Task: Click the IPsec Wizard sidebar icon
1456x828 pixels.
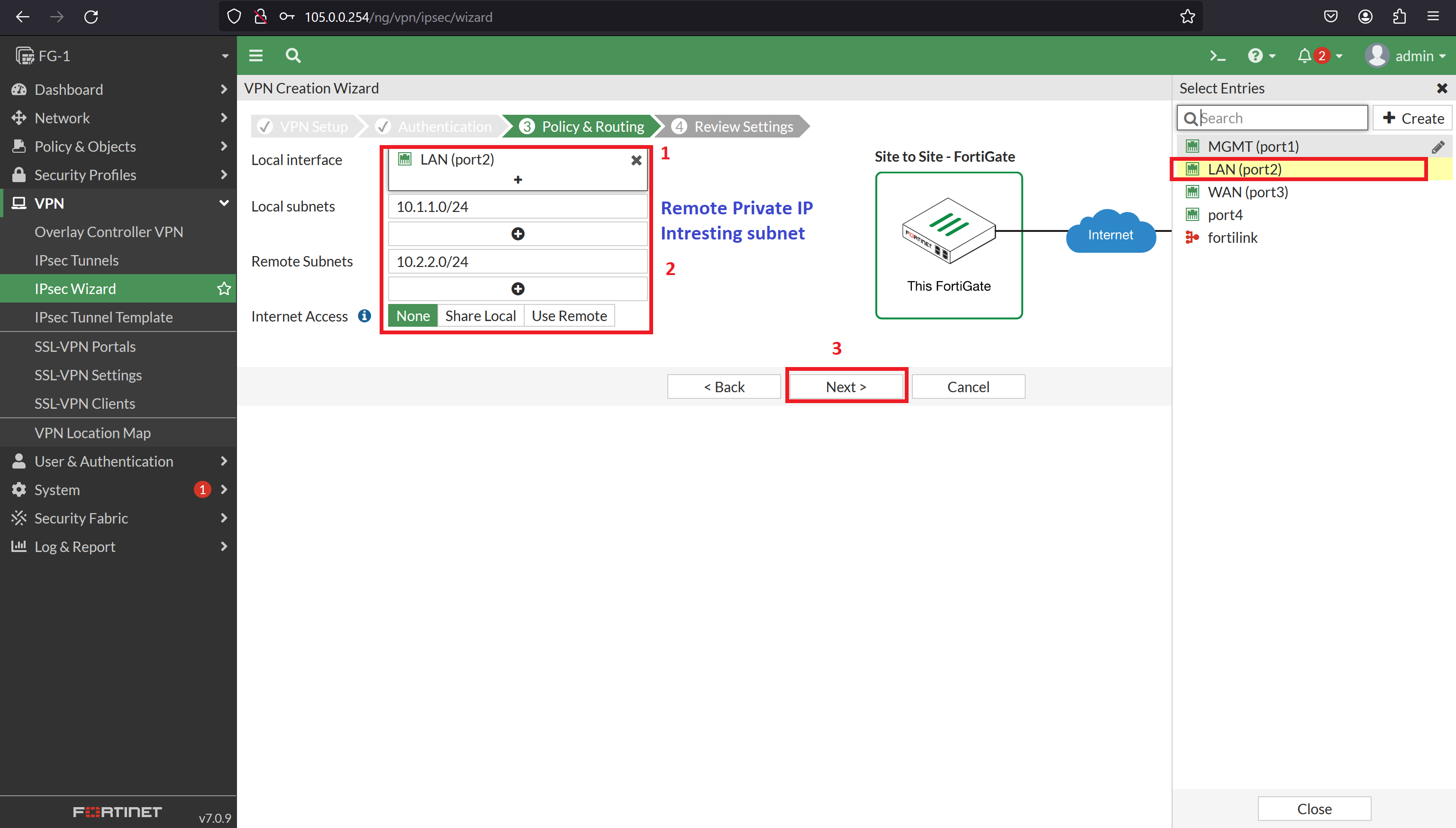Action: (224, 288)
